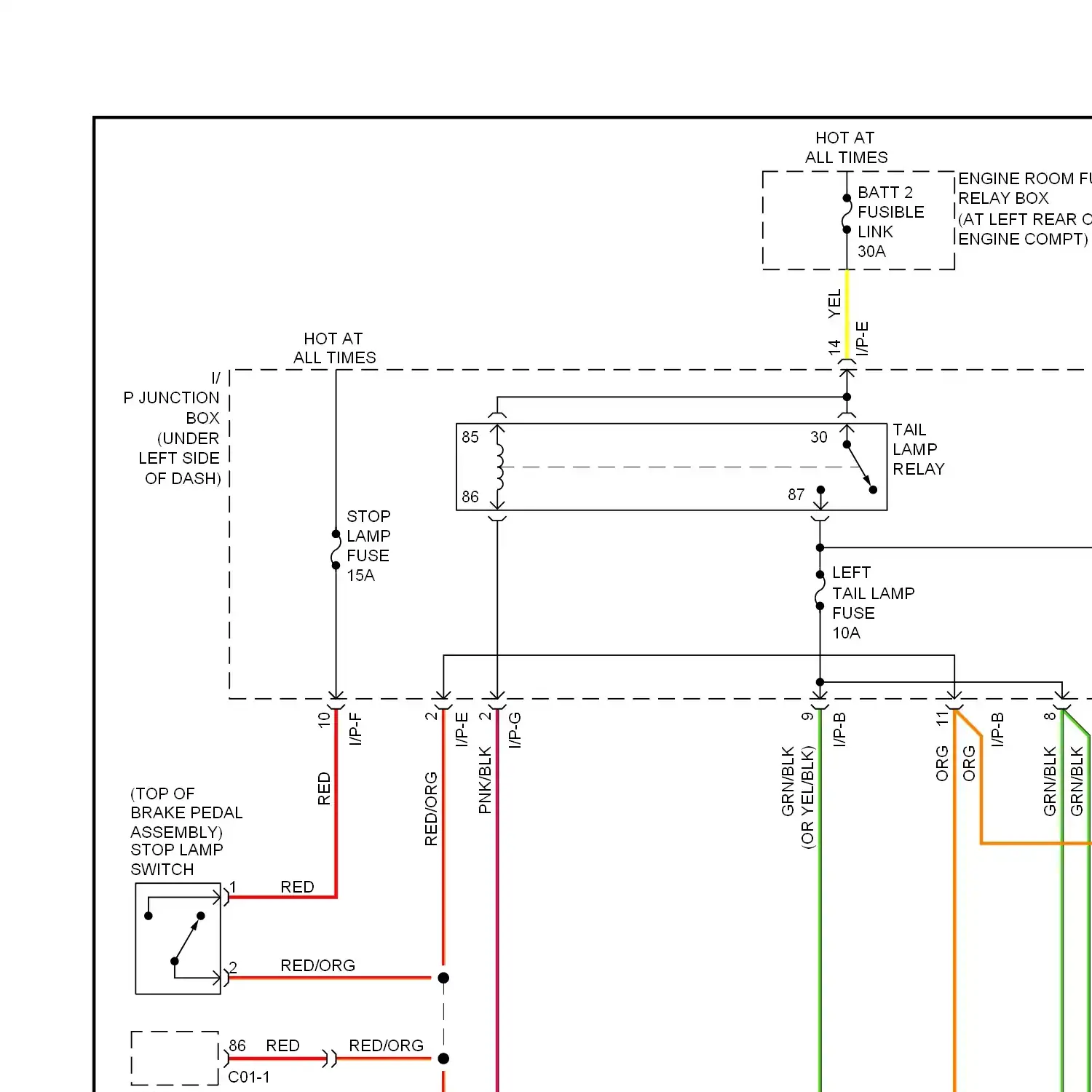Select the I/P-F connector label
1092x1092 pixels.
point(355,729)
